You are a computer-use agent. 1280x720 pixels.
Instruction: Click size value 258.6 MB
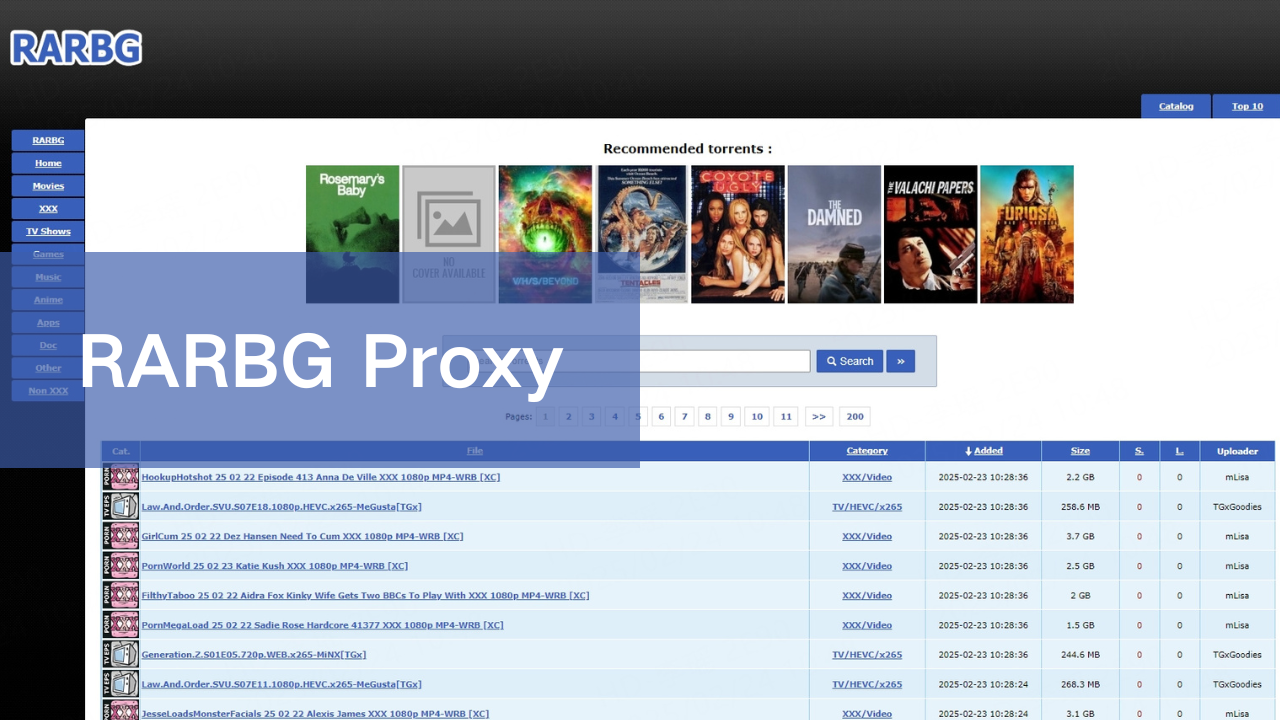point(1080,507)
